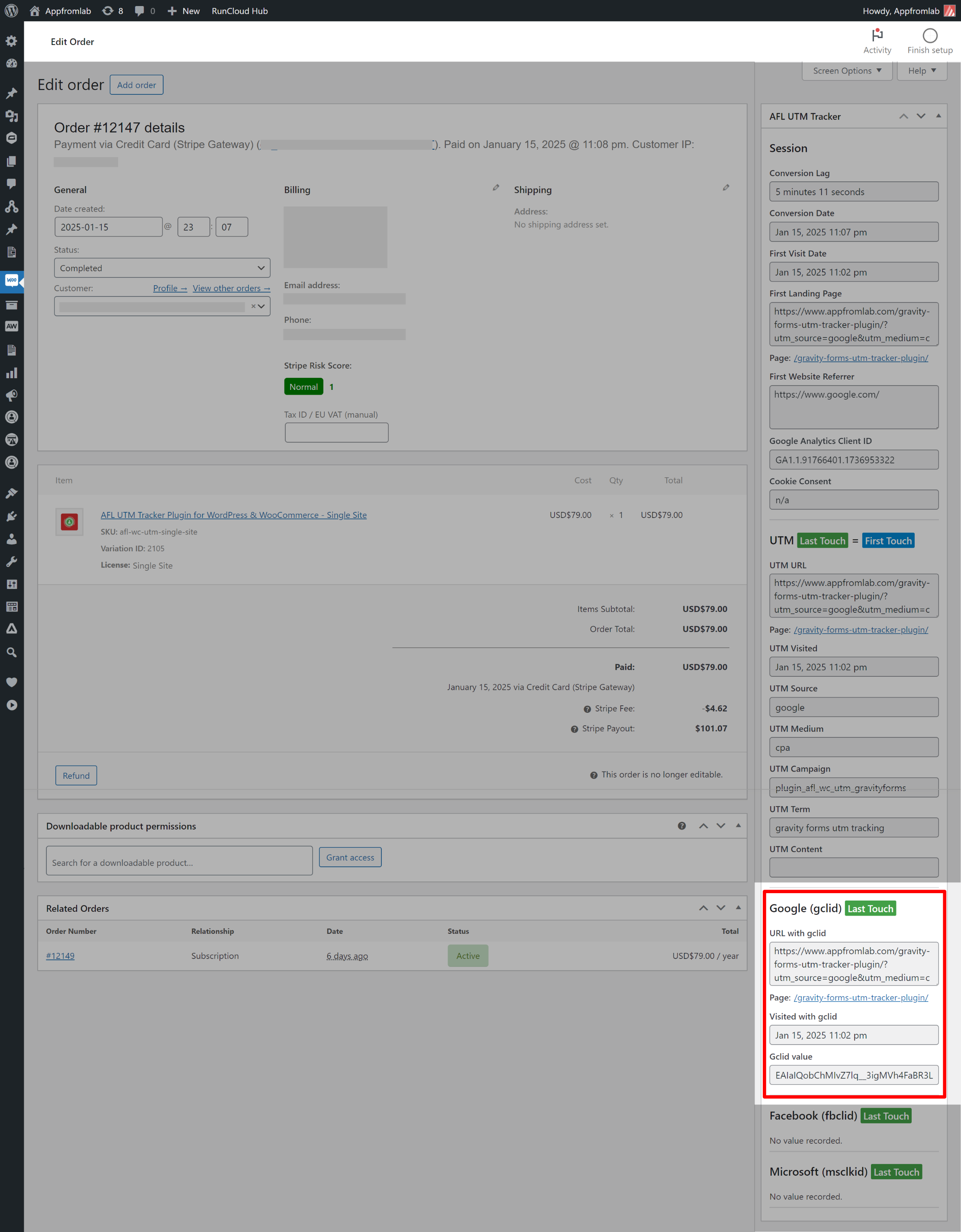This screenshot has height=1232, width=961.
Task: Move the Downloadable product permissions panel down
Action: pyautogui.click(x=721, y=826)
